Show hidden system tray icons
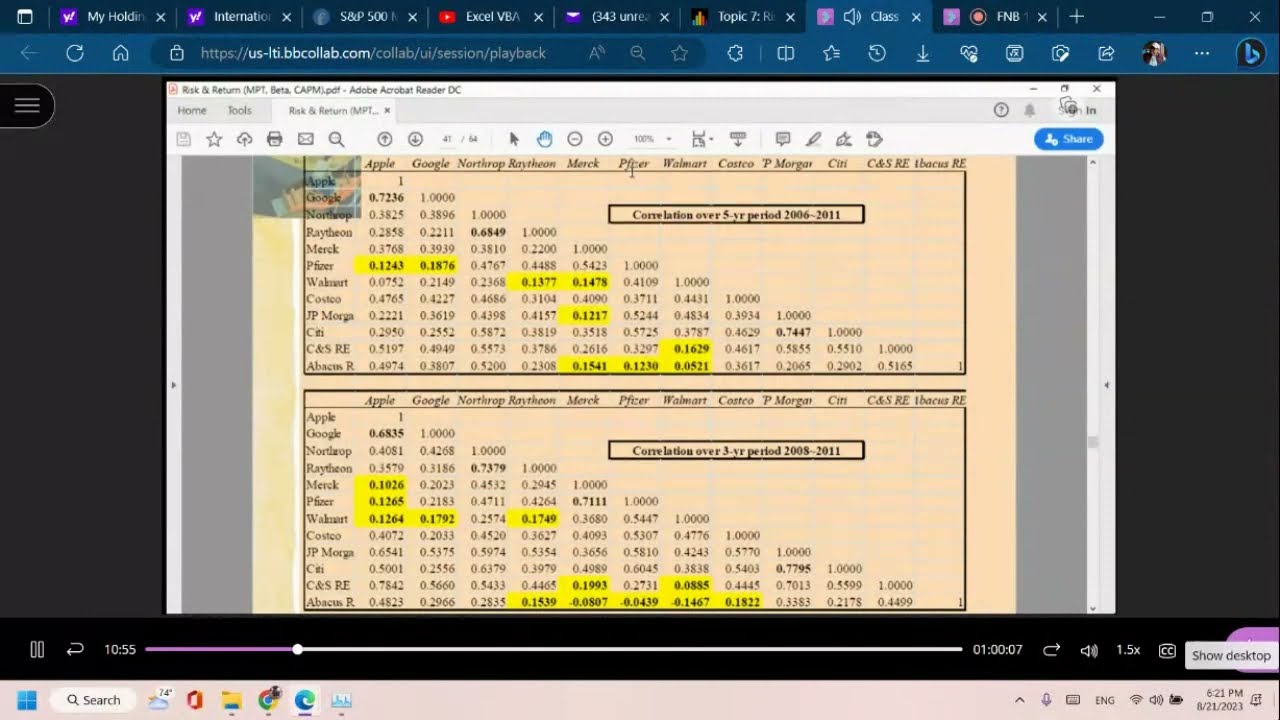This screenshot has height=720, width=1280. 1019,700
